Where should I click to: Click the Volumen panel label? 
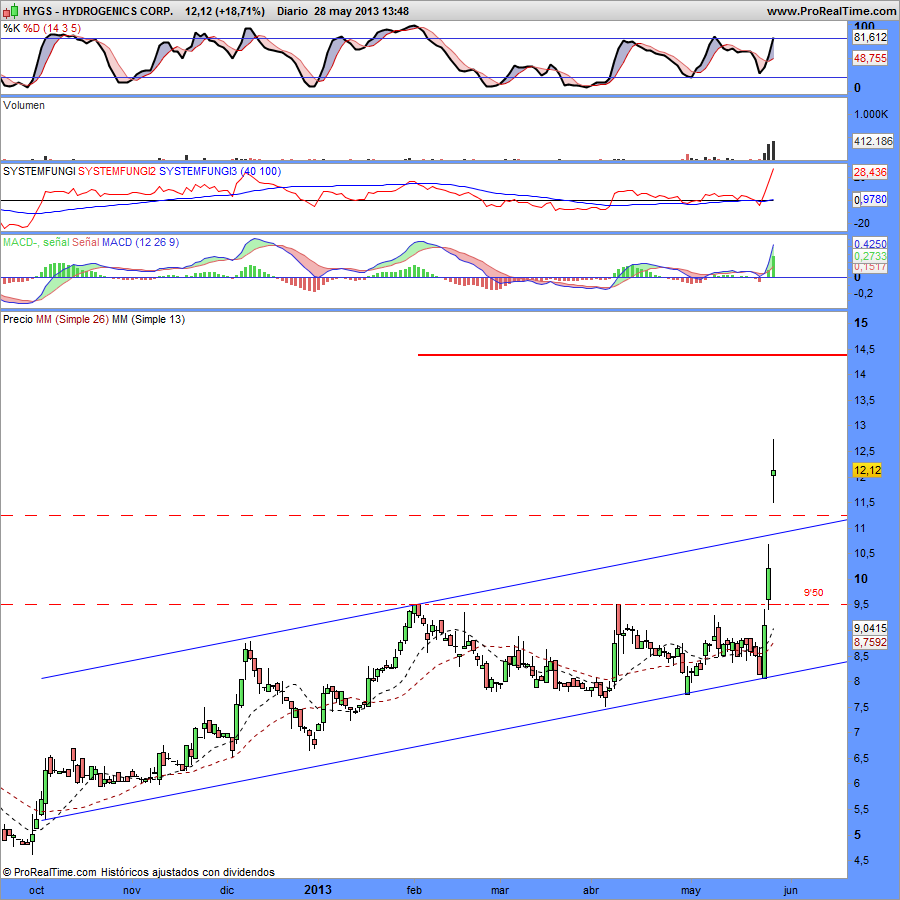click(x=24, y=105)
